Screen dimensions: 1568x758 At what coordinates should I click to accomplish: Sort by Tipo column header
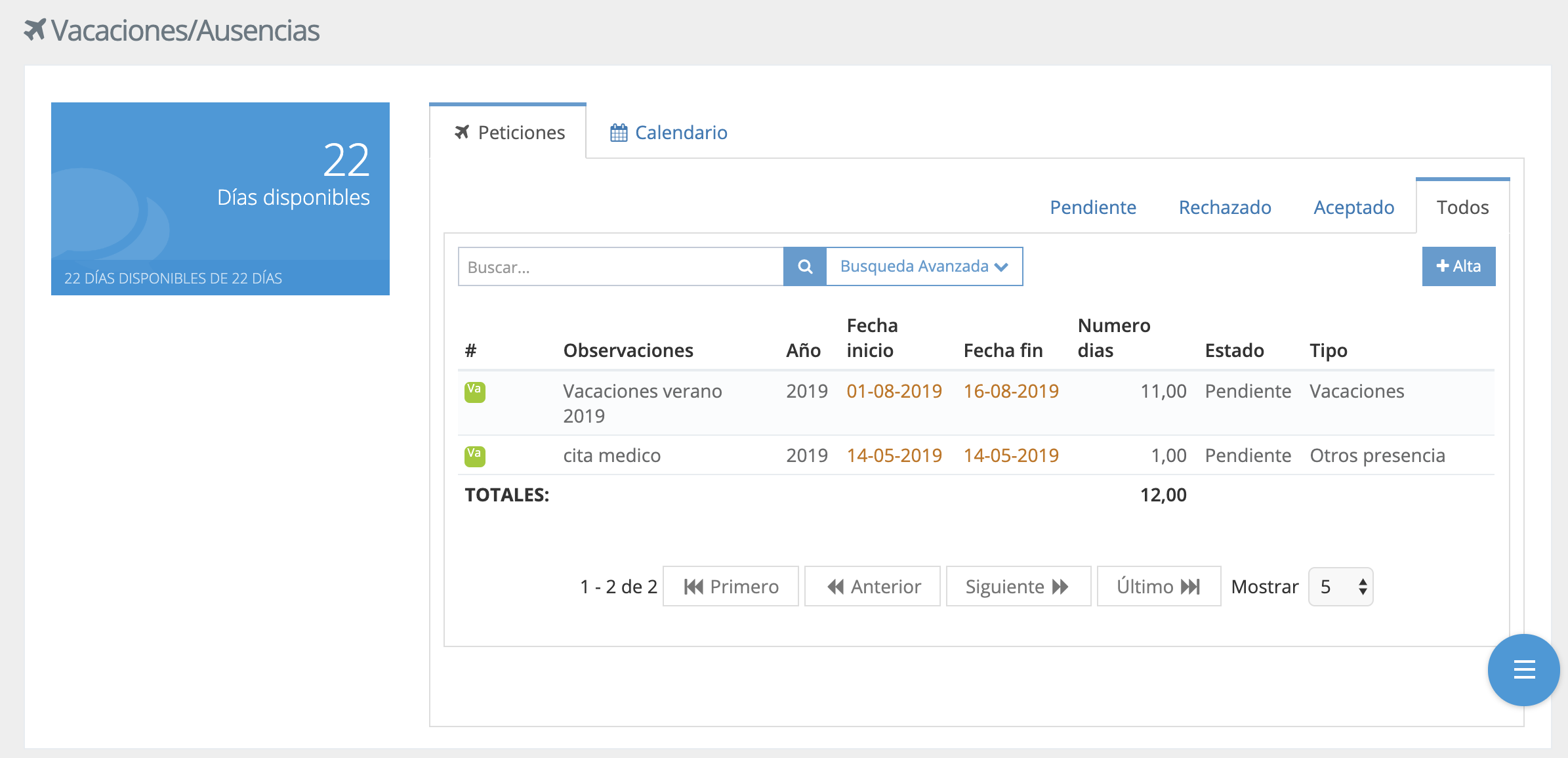coord(1329,351)
